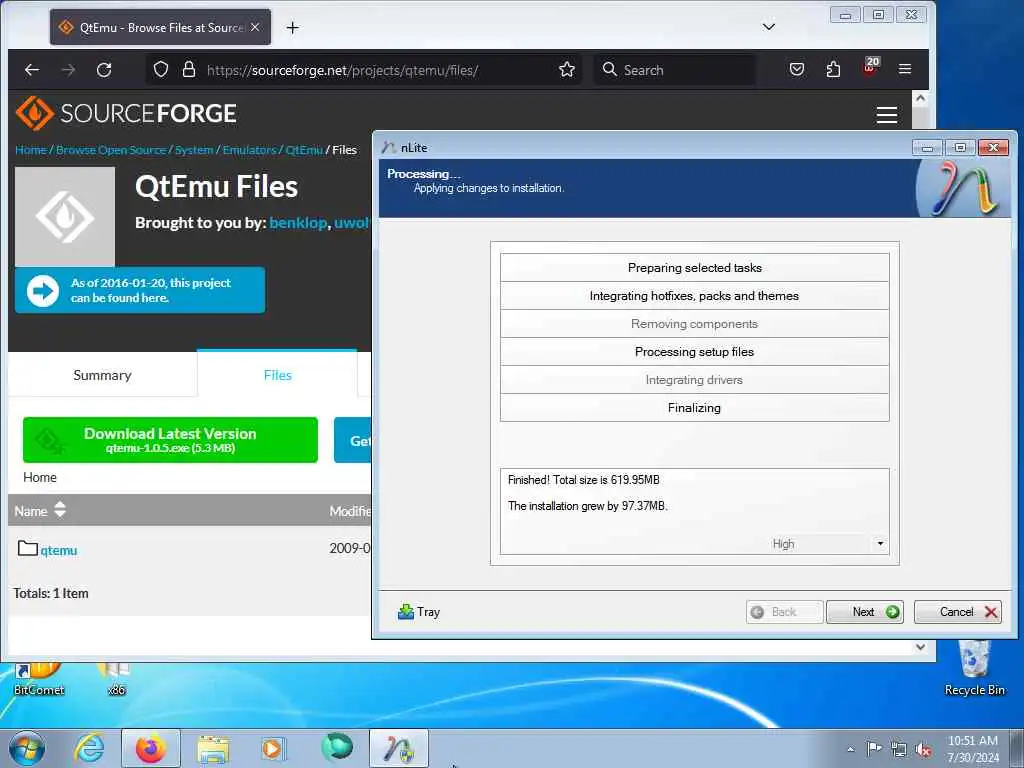The image size is (1024, 768).
Task: Open the Windows Start menu
Action: 27,748
